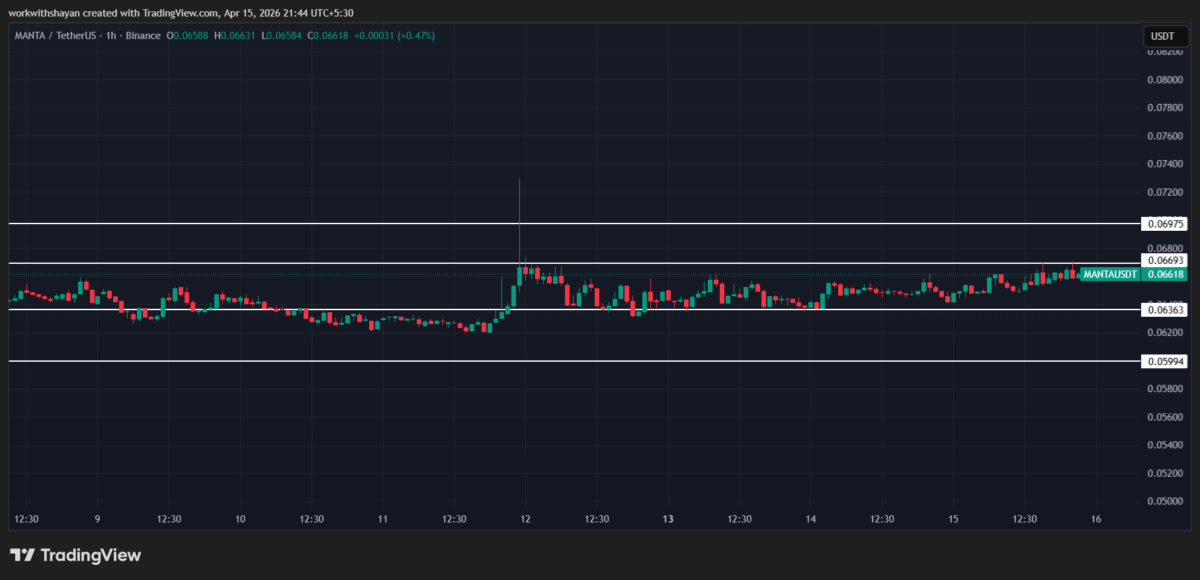Open the 1h interval in chart legend

tap(106, 36)
